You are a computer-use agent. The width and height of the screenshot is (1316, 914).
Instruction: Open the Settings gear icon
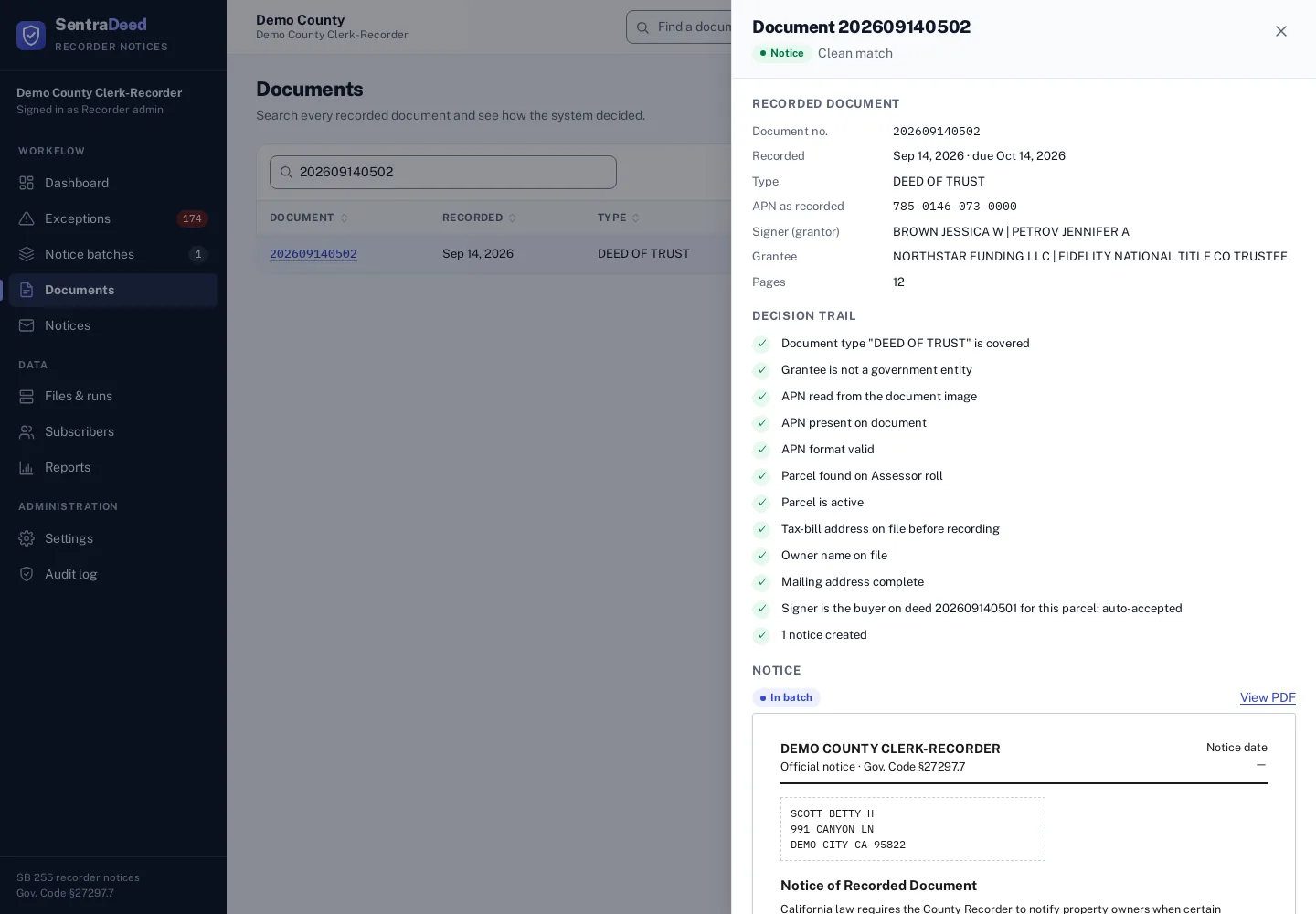tap(27, 538)
